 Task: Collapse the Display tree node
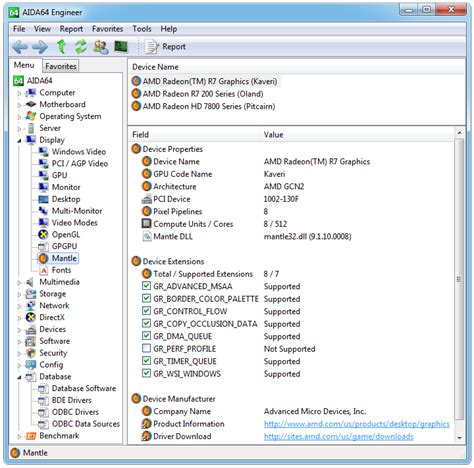19,141
